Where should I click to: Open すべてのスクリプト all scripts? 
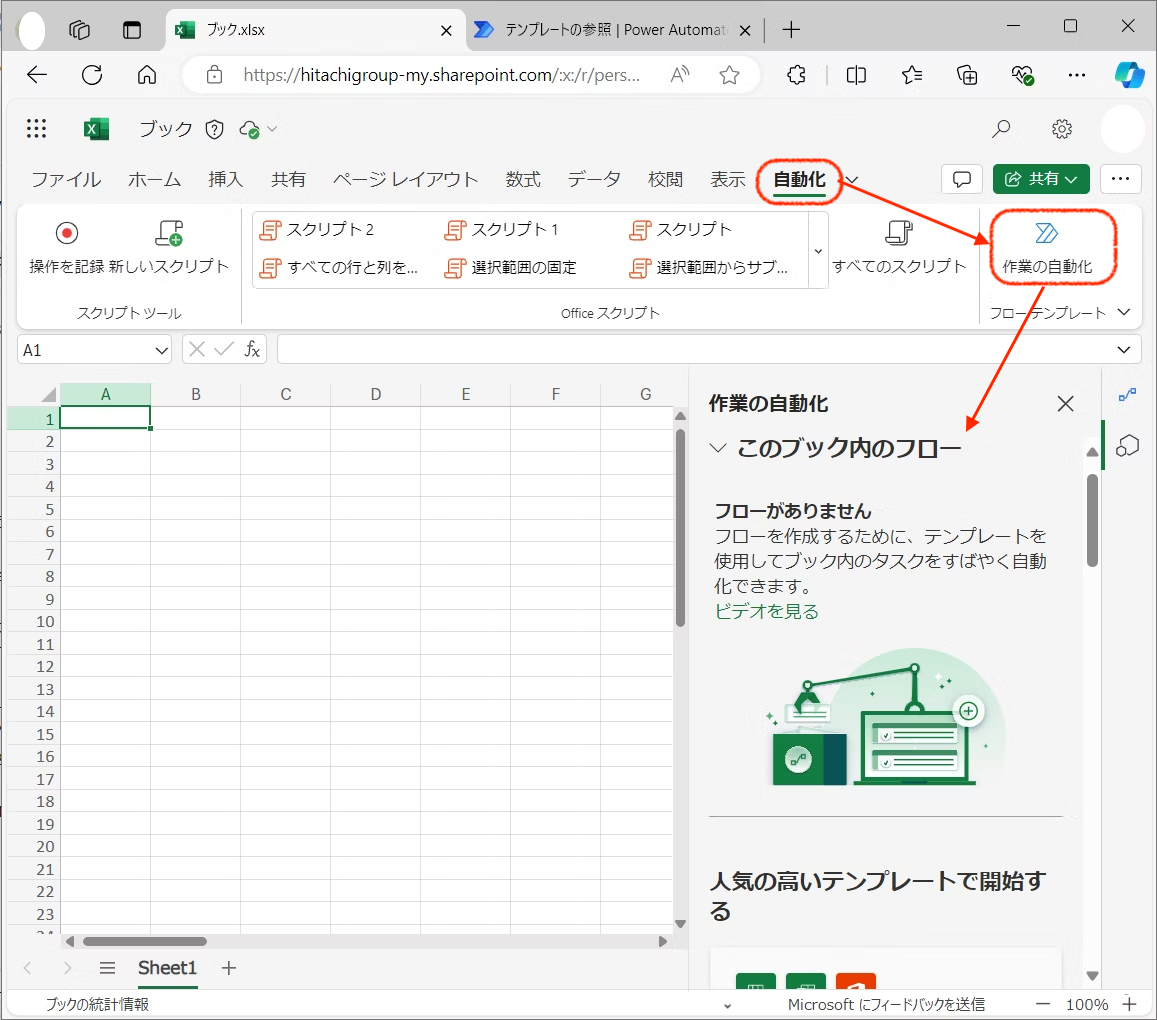click(899, 247)
